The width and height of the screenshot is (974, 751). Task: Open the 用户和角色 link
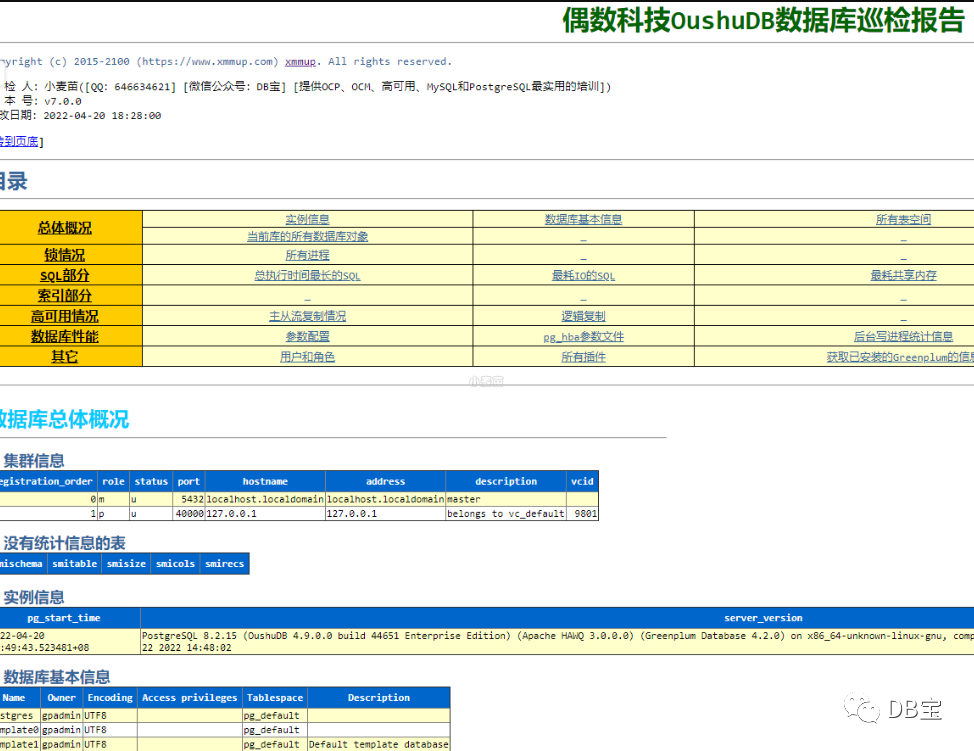coord(307,357)
